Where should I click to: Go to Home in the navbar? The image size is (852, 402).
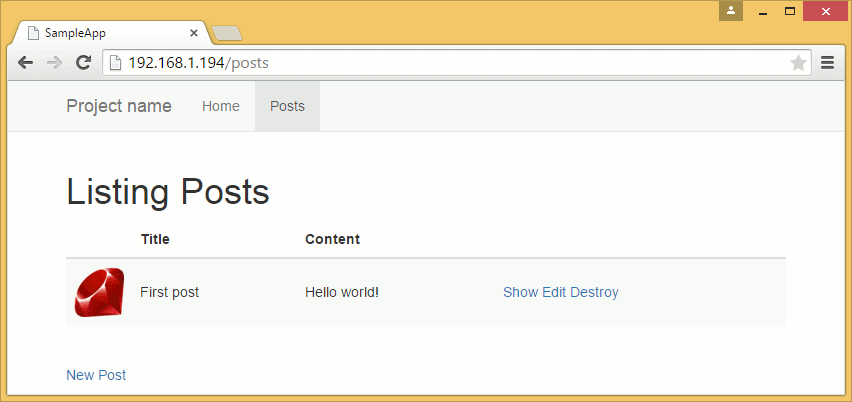click(221, 106)
